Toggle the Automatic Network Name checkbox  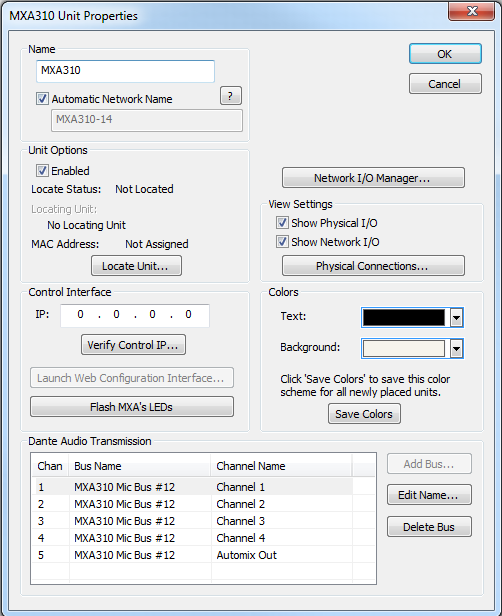(42, 99)
